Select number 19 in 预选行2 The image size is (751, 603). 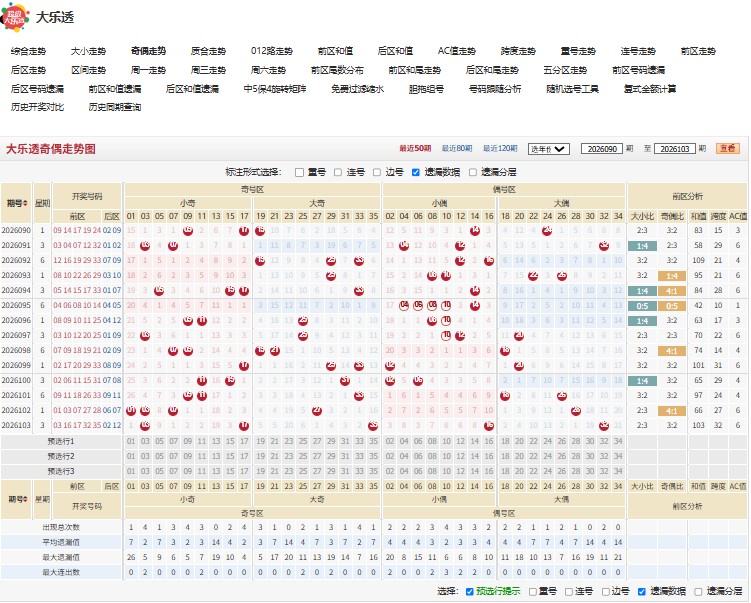click(x=261, y=456)
